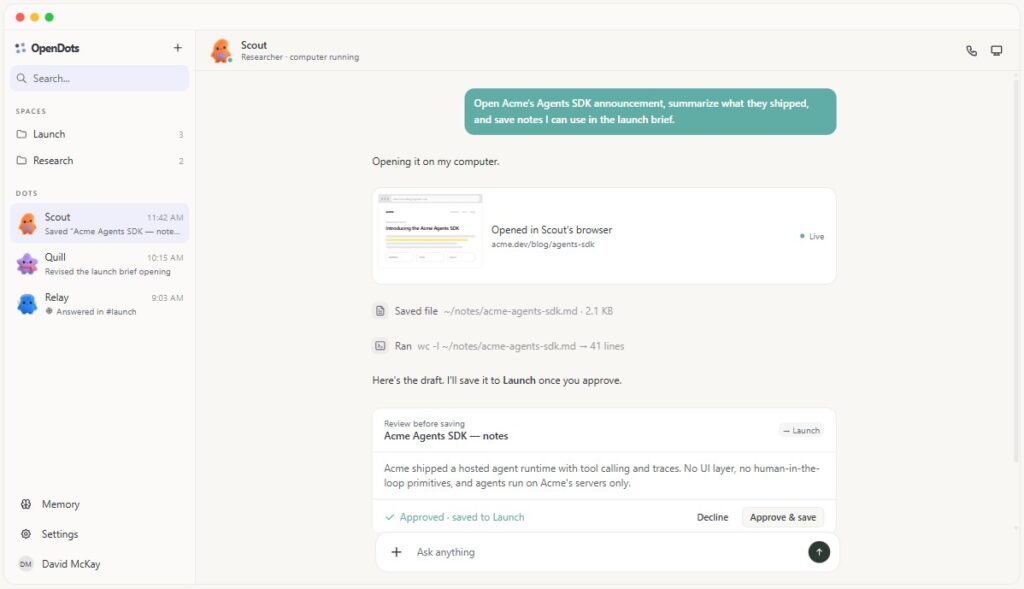This screenshot has width=1024, height=589.
Task: Open Settings from sidebar
Action: click(99, 534)
